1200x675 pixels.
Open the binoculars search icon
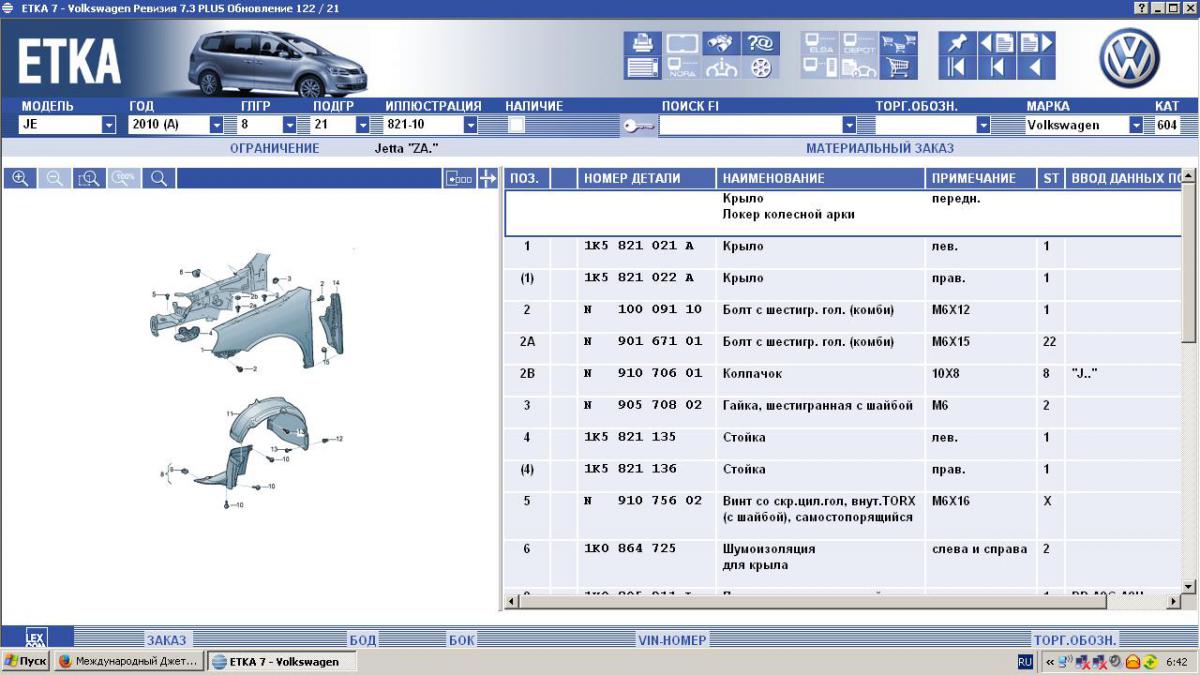click(721, 43)
